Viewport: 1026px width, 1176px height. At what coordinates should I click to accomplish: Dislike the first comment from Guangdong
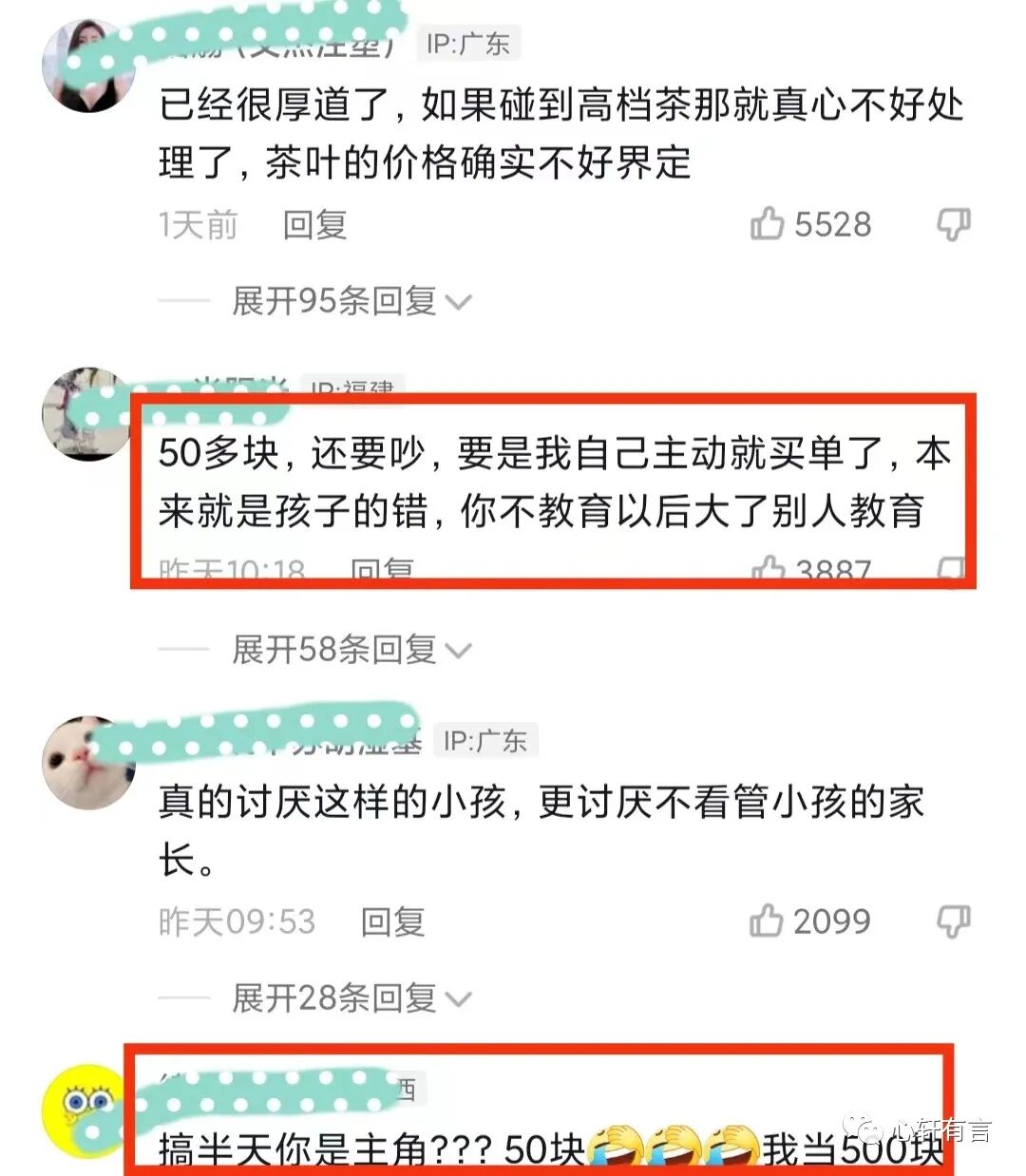pyautogui.click(x=953, y=225)
